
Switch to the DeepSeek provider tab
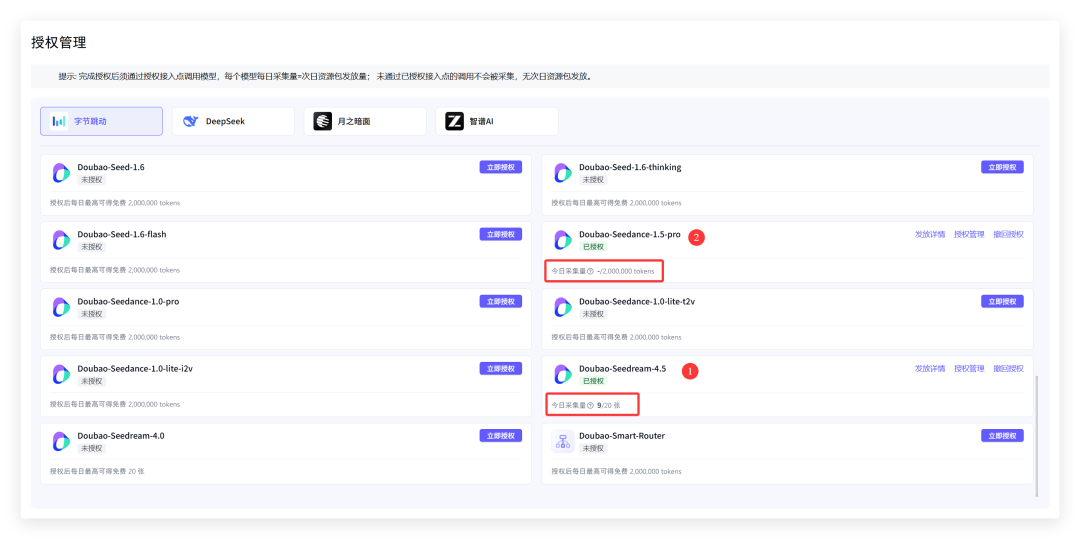(x=233, y=121)
